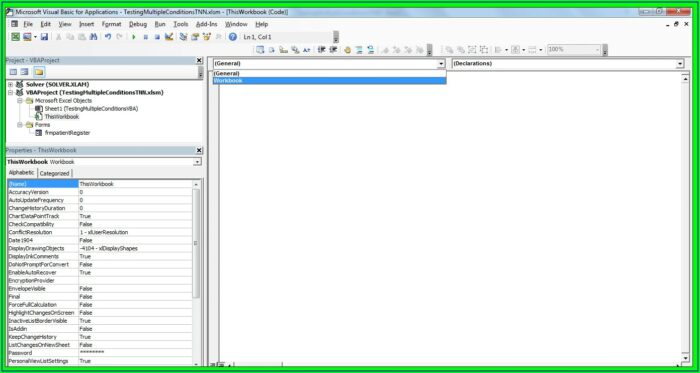Screen dimensions: 700x373
Task: Click View Object icon in Project panel
Action: point(25,72)
